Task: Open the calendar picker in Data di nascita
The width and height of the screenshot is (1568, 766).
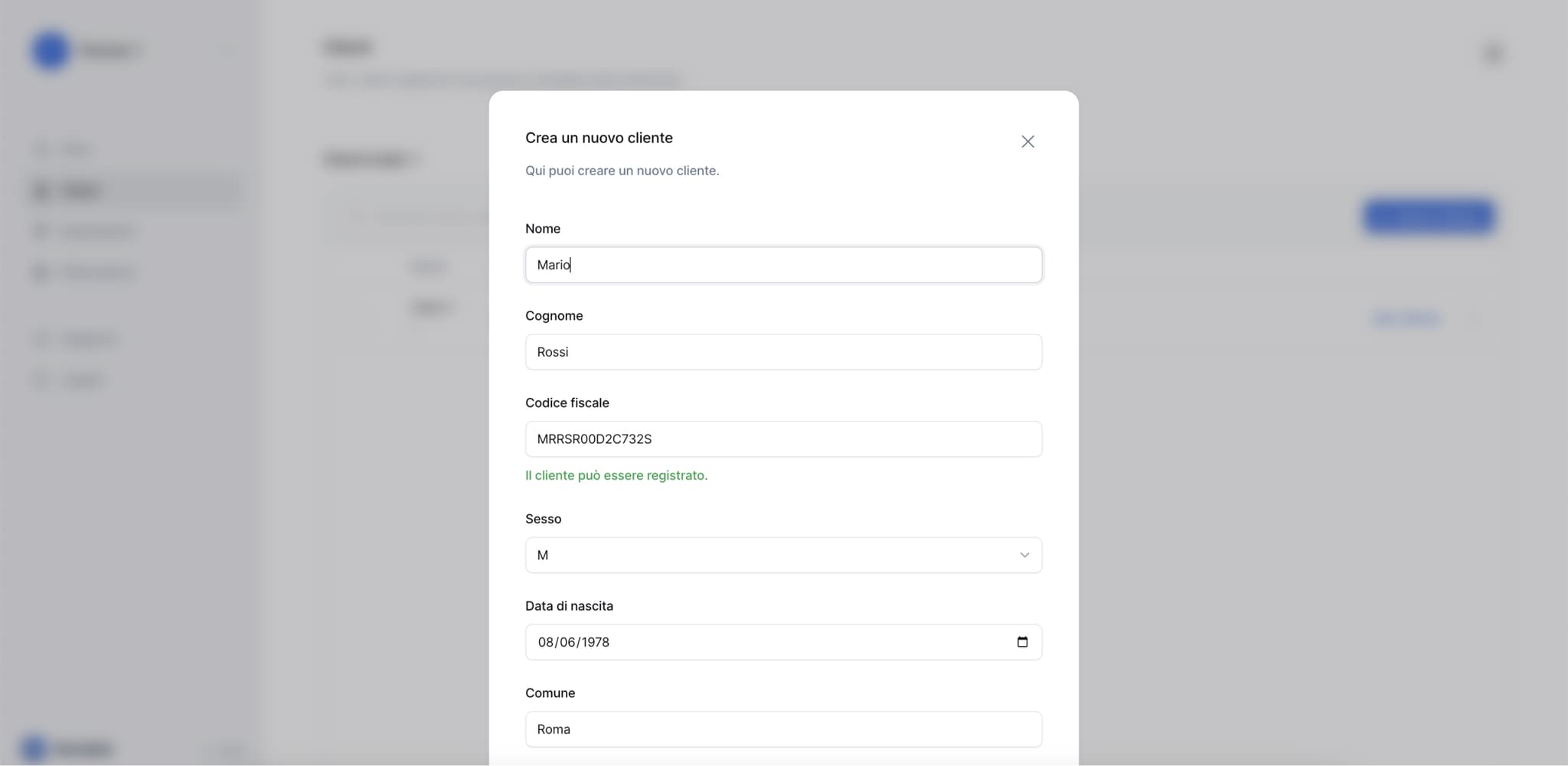Action: tap(1022, 642)
